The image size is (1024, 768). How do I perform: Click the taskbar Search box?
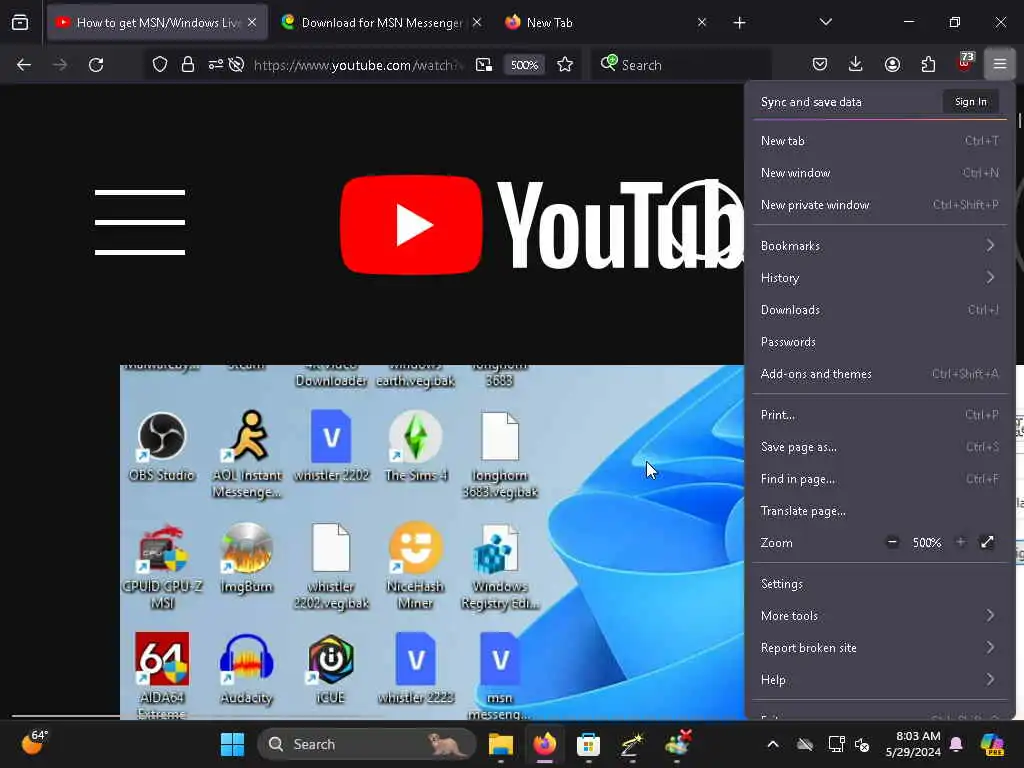point(368,744)
